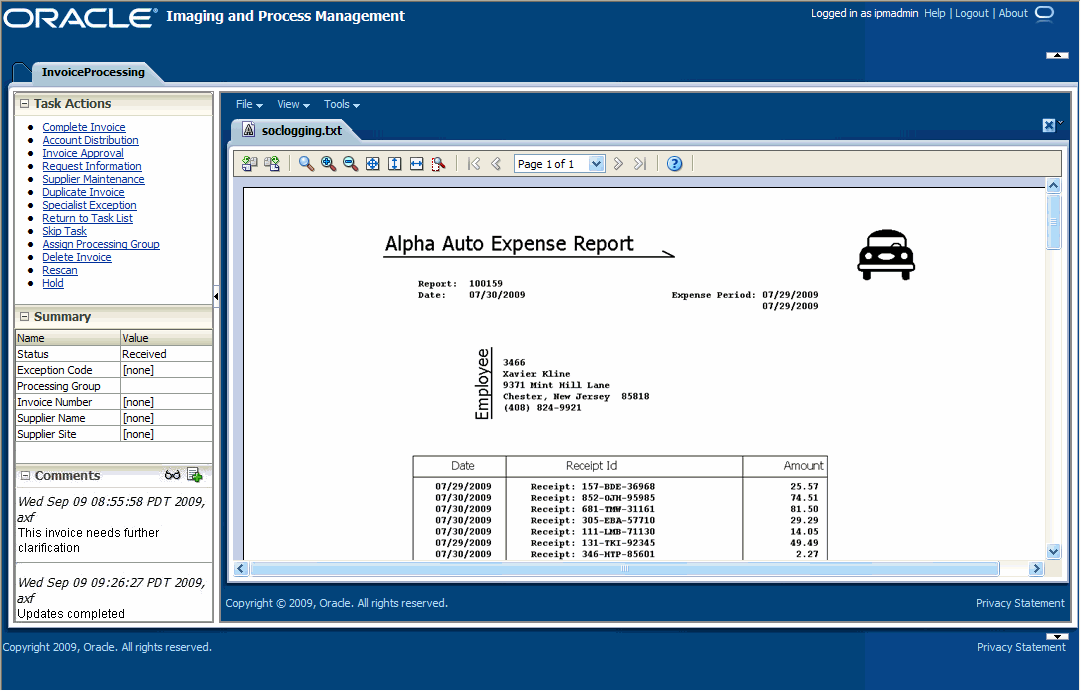Viewport: 1081px width, 691px height.
Task: Click the 'Updates completed' comment text
Action: point(71,614)
